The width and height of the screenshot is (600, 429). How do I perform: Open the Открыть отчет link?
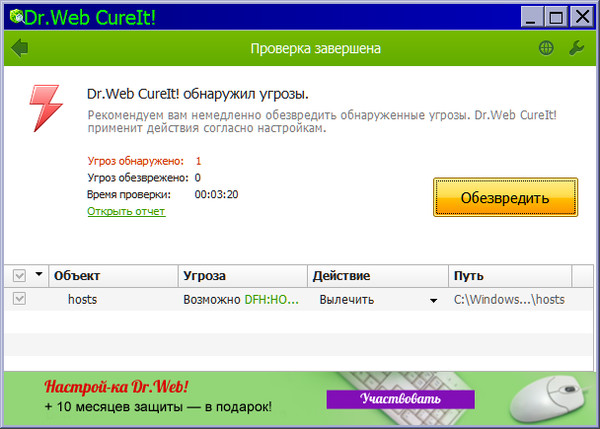pyautogui.click(x=126, y=211)
